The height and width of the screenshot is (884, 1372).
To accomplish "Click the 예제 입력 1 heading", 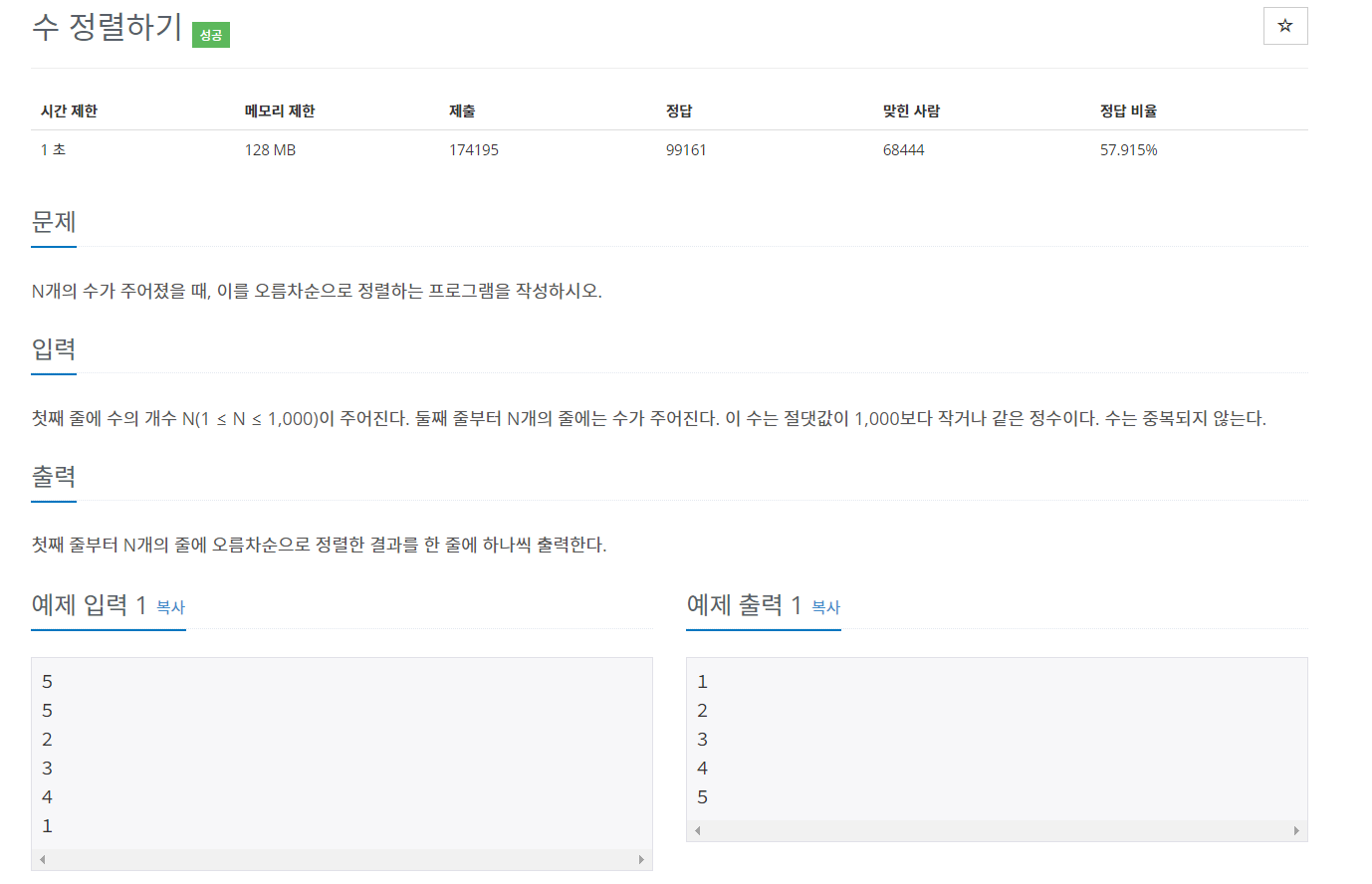I will [x=89, y=604].
